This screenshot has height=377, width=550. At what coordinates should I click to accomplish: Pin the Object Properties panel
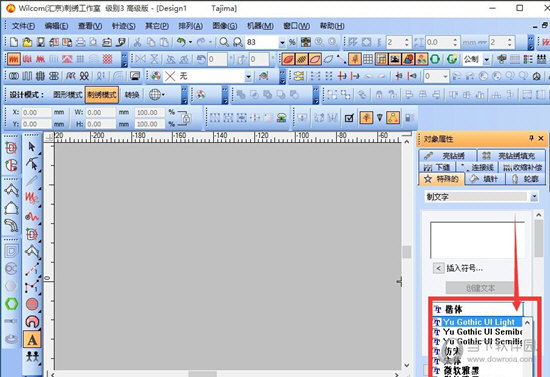point(531,139)
